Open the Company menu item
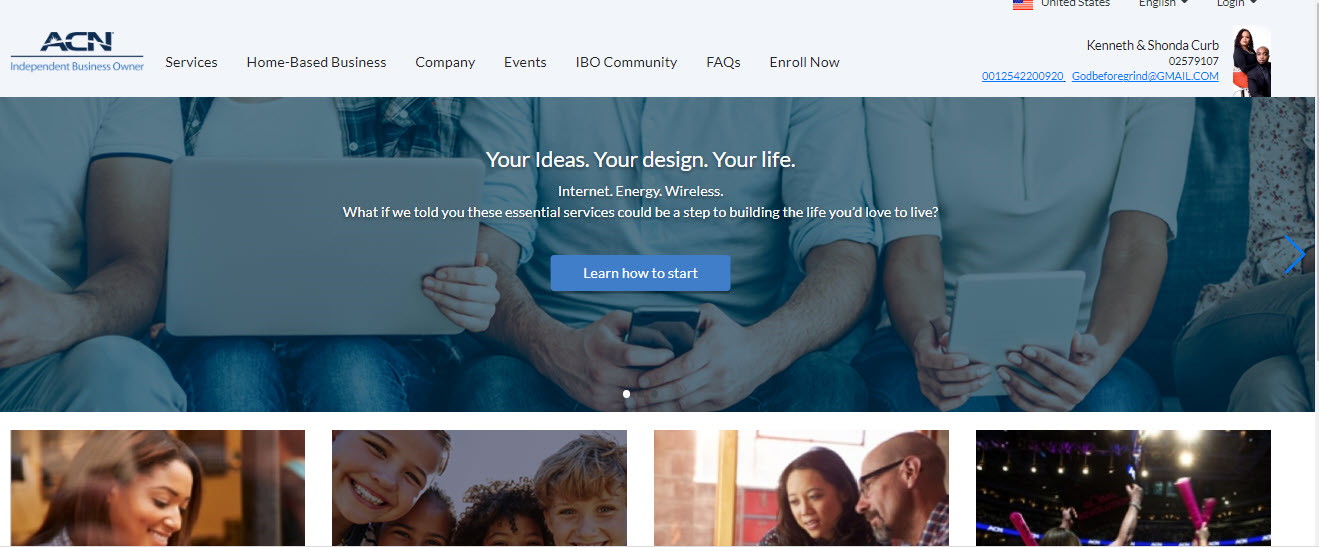 (445, 62)
